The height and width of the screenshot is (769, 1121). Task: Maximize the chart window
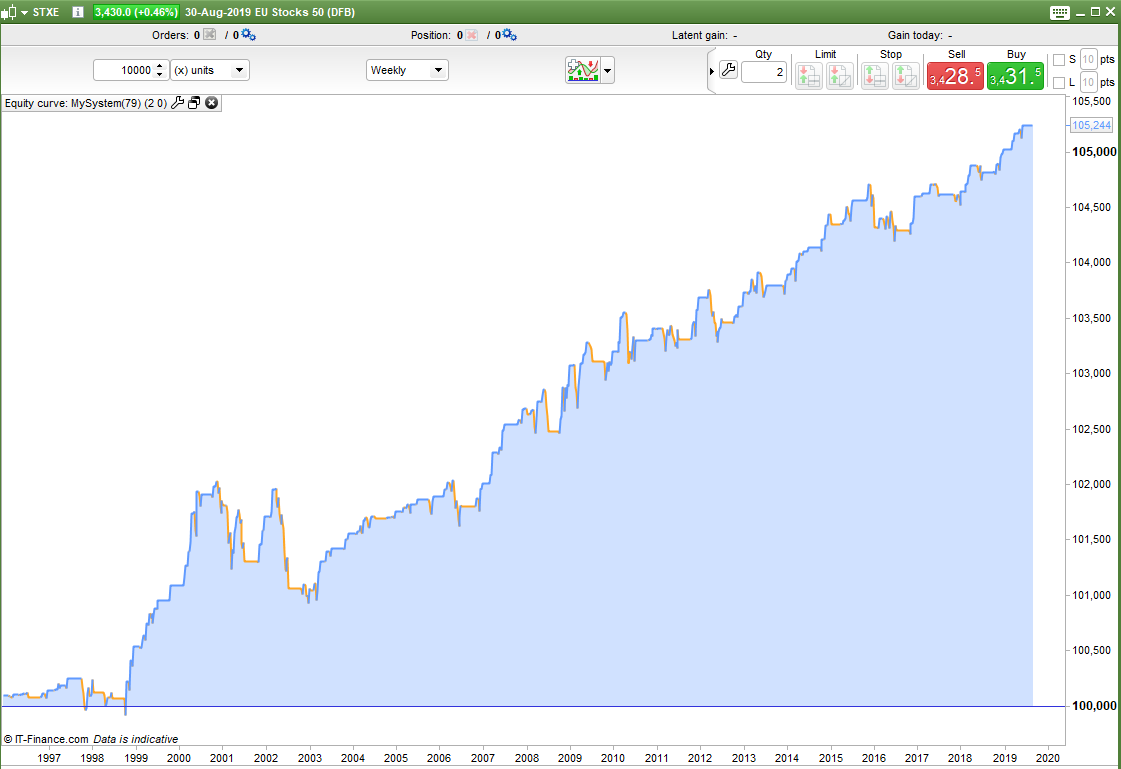pyautogui.click(x=1095, y=12)
